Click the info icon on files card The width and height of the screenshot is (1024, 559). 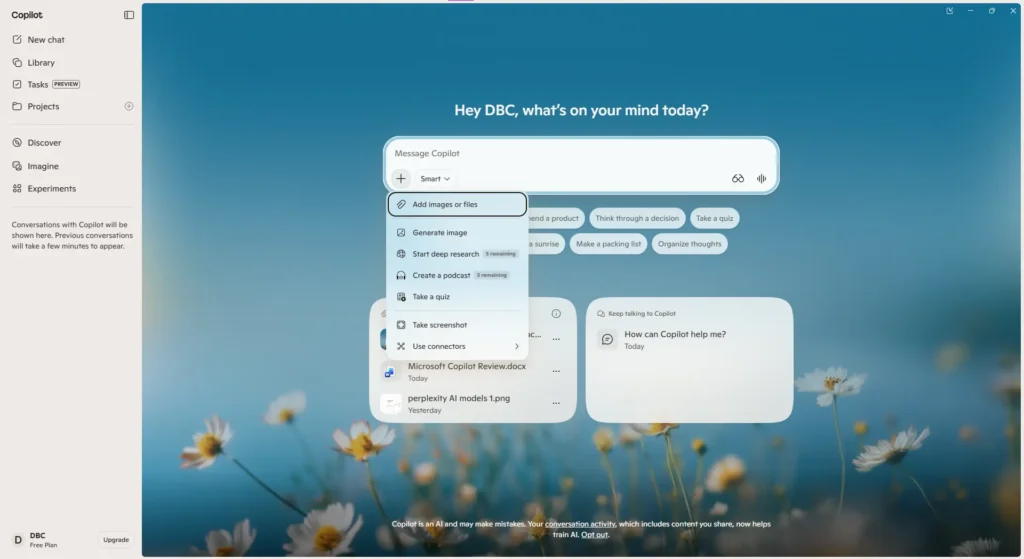[556, 314]
